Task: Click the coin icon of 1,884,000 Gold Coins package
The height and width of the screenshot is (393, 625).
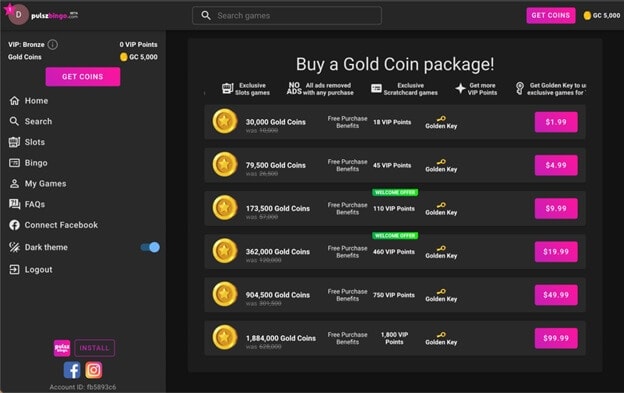Action: 225,337
